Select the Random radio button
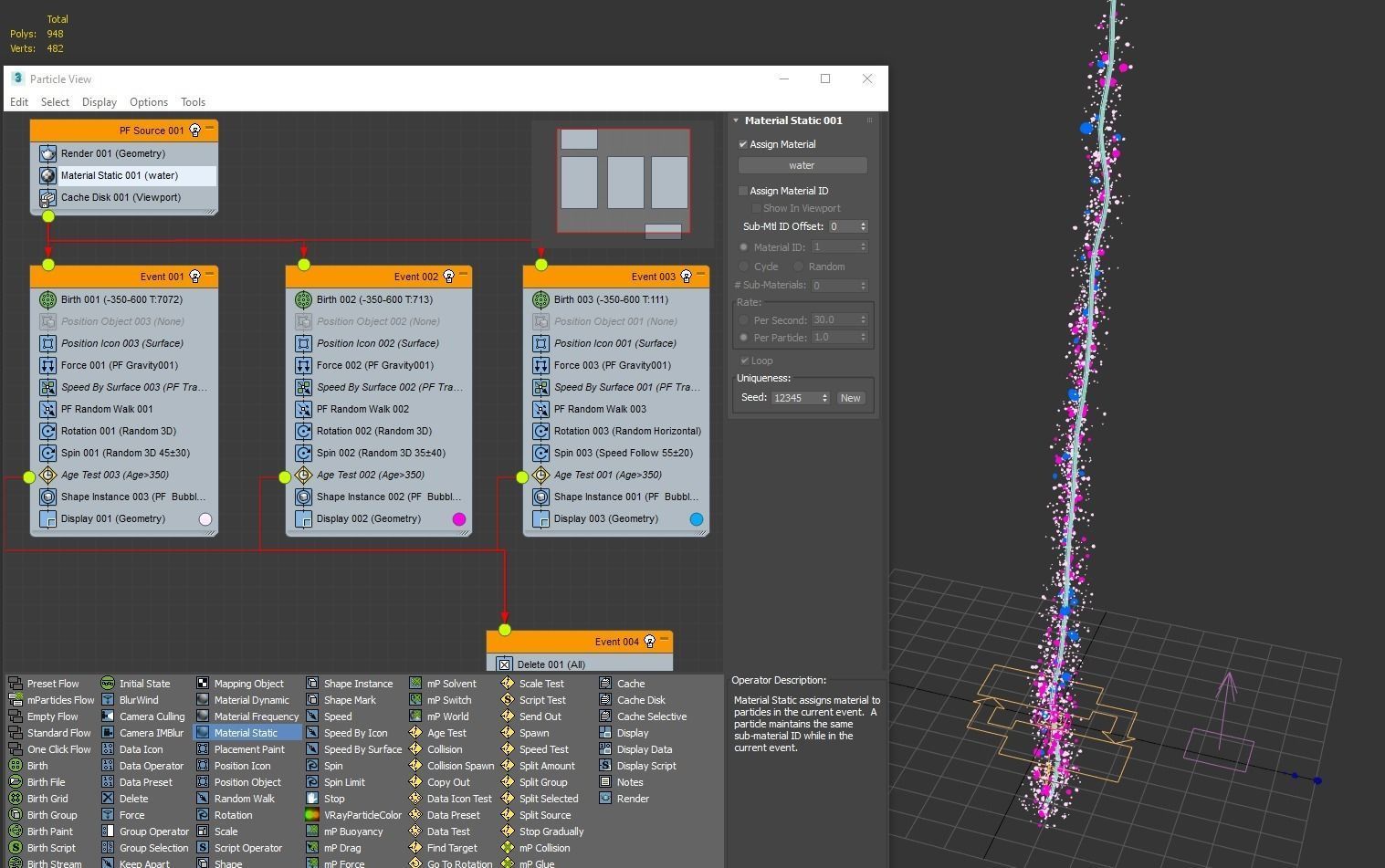Screen dimensions: 1385x868 point(798,267)
